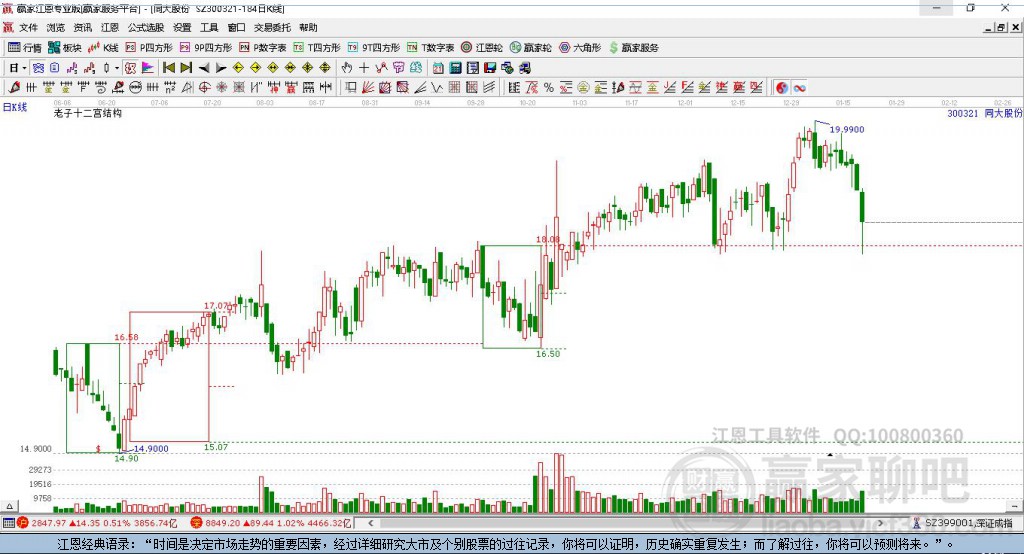Select the rectangle box drawing tool
This screenshot has width=1024, height=554.
pyautogui.click(x=351, y=88)
